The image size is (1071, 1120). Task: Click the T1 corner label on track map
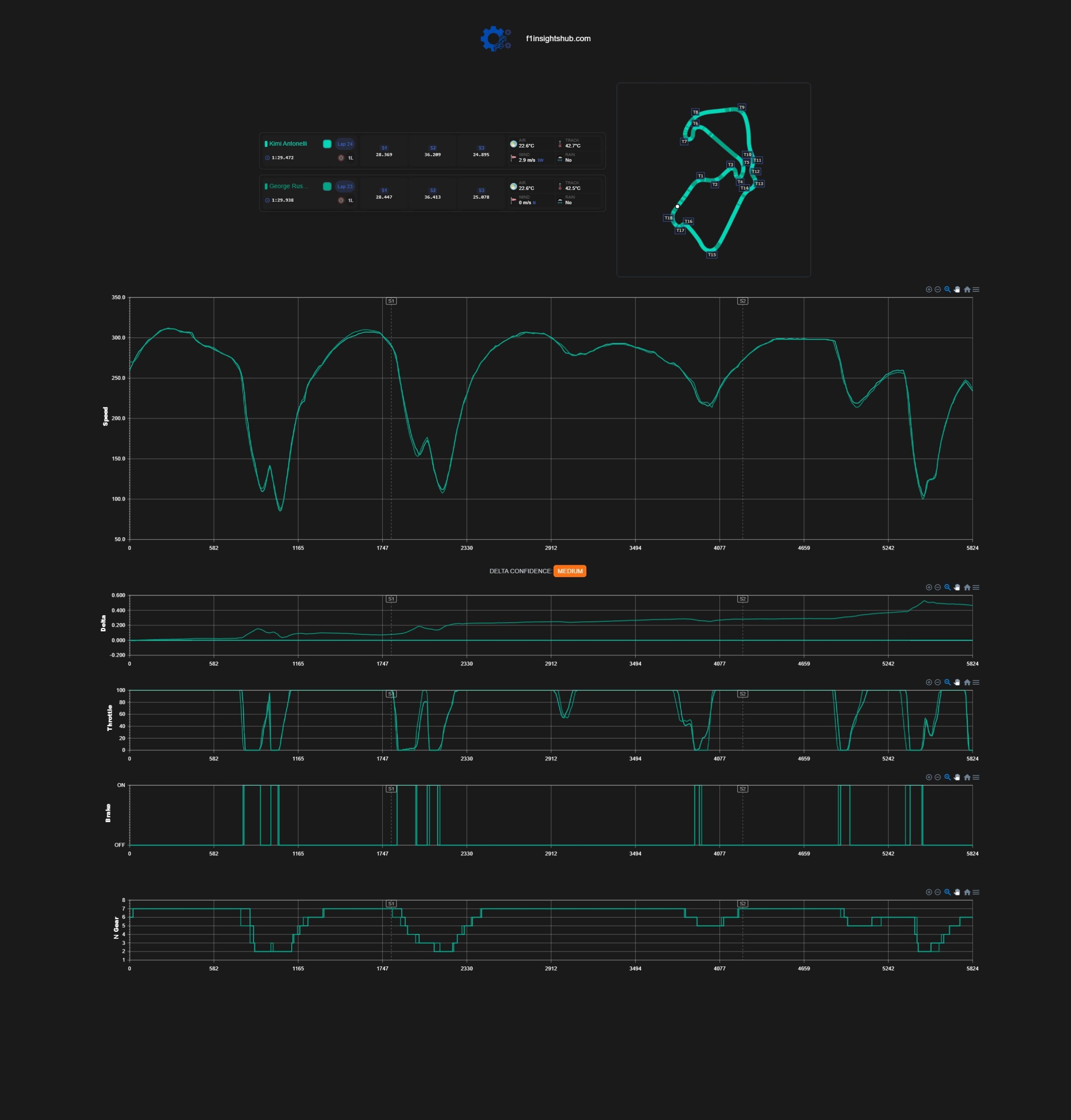click(701, 176)
